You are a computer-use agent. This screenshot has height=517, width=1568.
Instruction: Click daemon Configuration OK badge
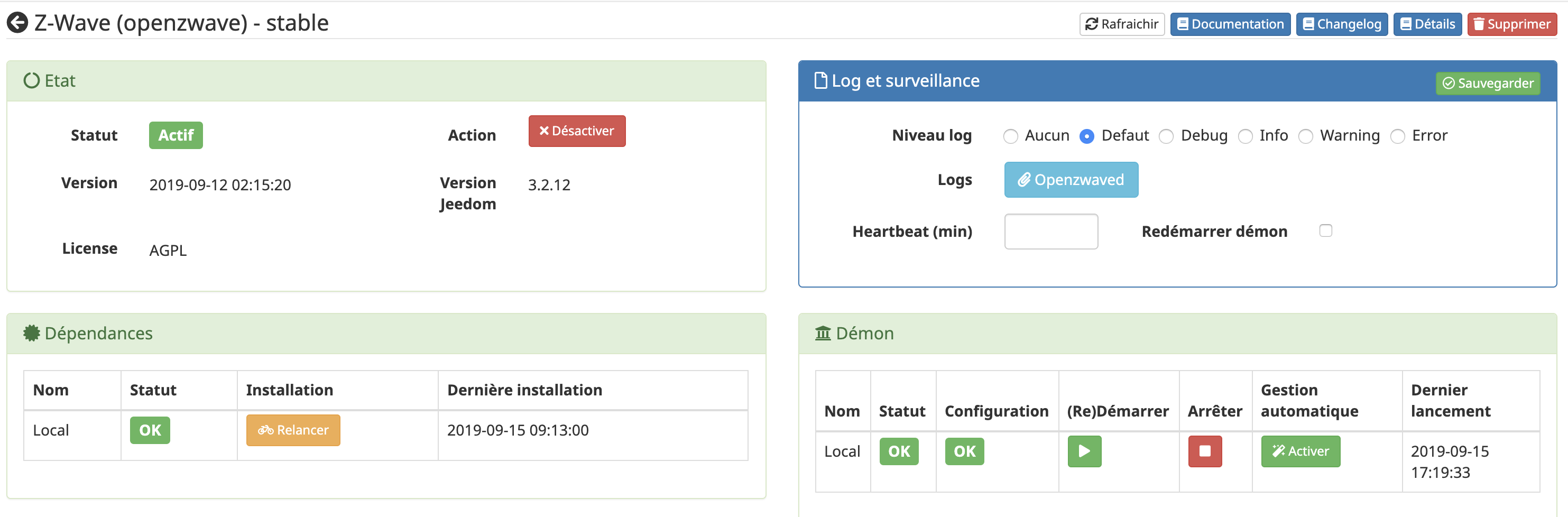pos(964,451)
